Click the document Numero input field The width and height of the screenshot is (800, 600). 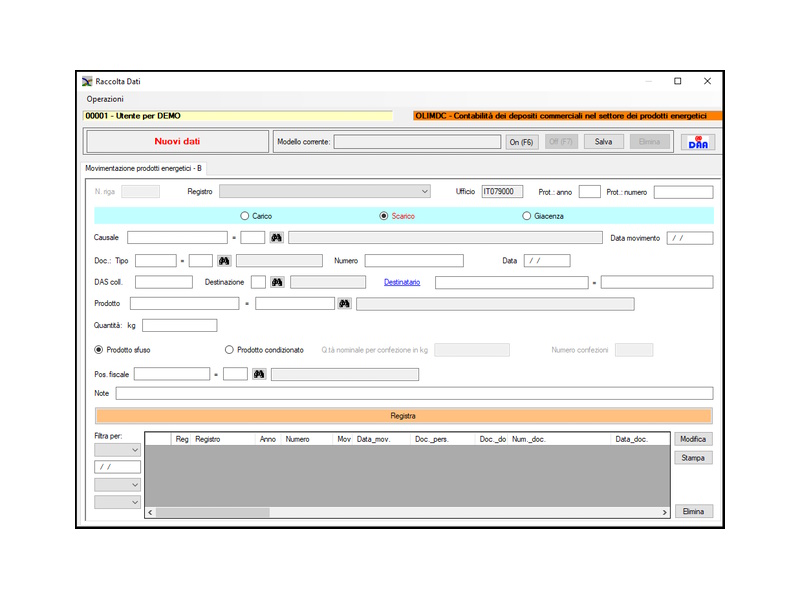click(414, 261)
